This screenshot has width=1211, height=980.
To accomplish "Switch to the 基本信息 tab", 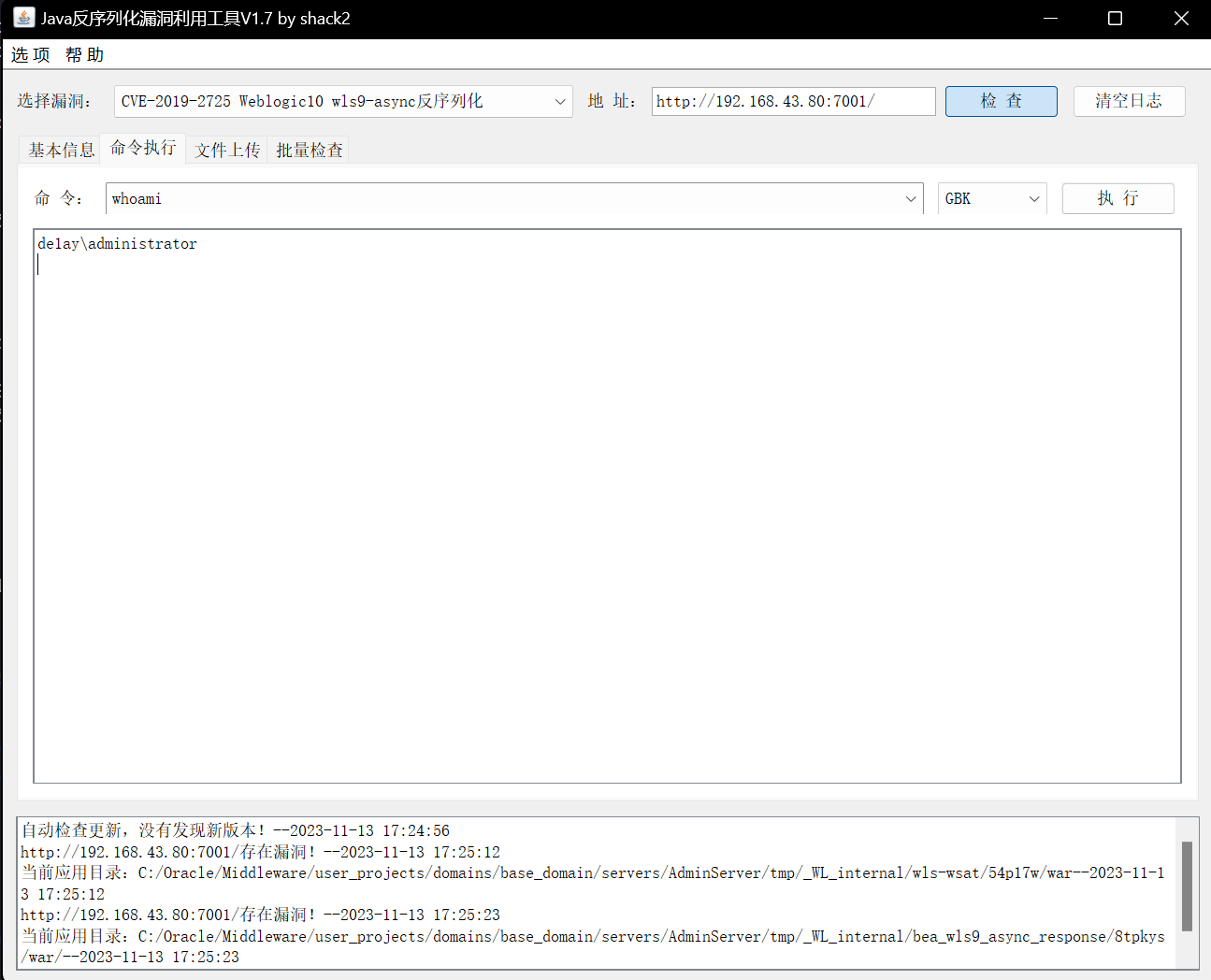I will coord(61,150).
